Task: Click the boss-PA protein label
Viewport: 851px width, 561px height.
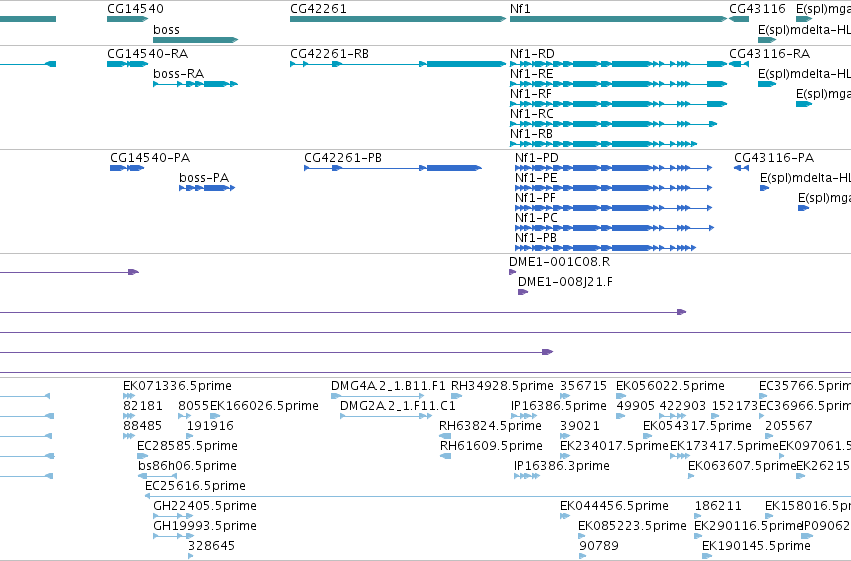Action: (x=204, y=178)
